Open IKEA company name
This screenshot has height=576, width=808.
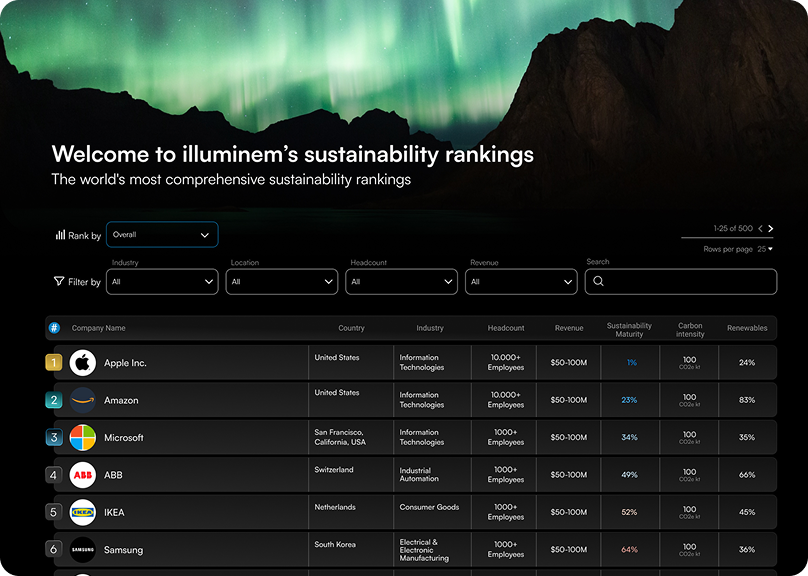[x=114, y=513]
